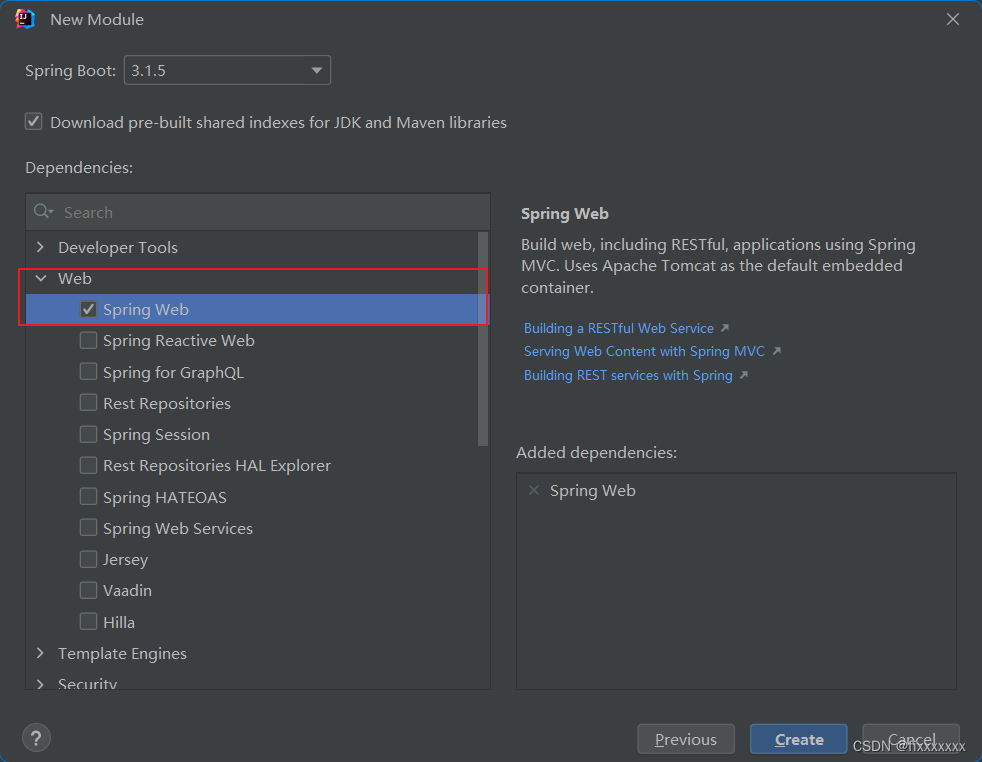
Task: Select the Web tree label
Action: [x=75, y=278]
